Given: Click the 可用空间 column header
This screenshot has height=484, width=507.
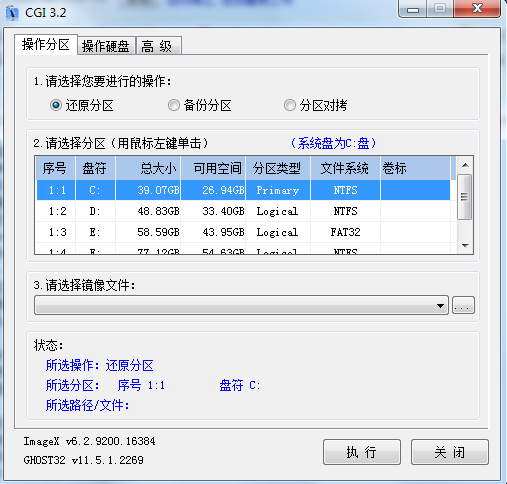Looking at the screenshot, I should pos(213,168).
